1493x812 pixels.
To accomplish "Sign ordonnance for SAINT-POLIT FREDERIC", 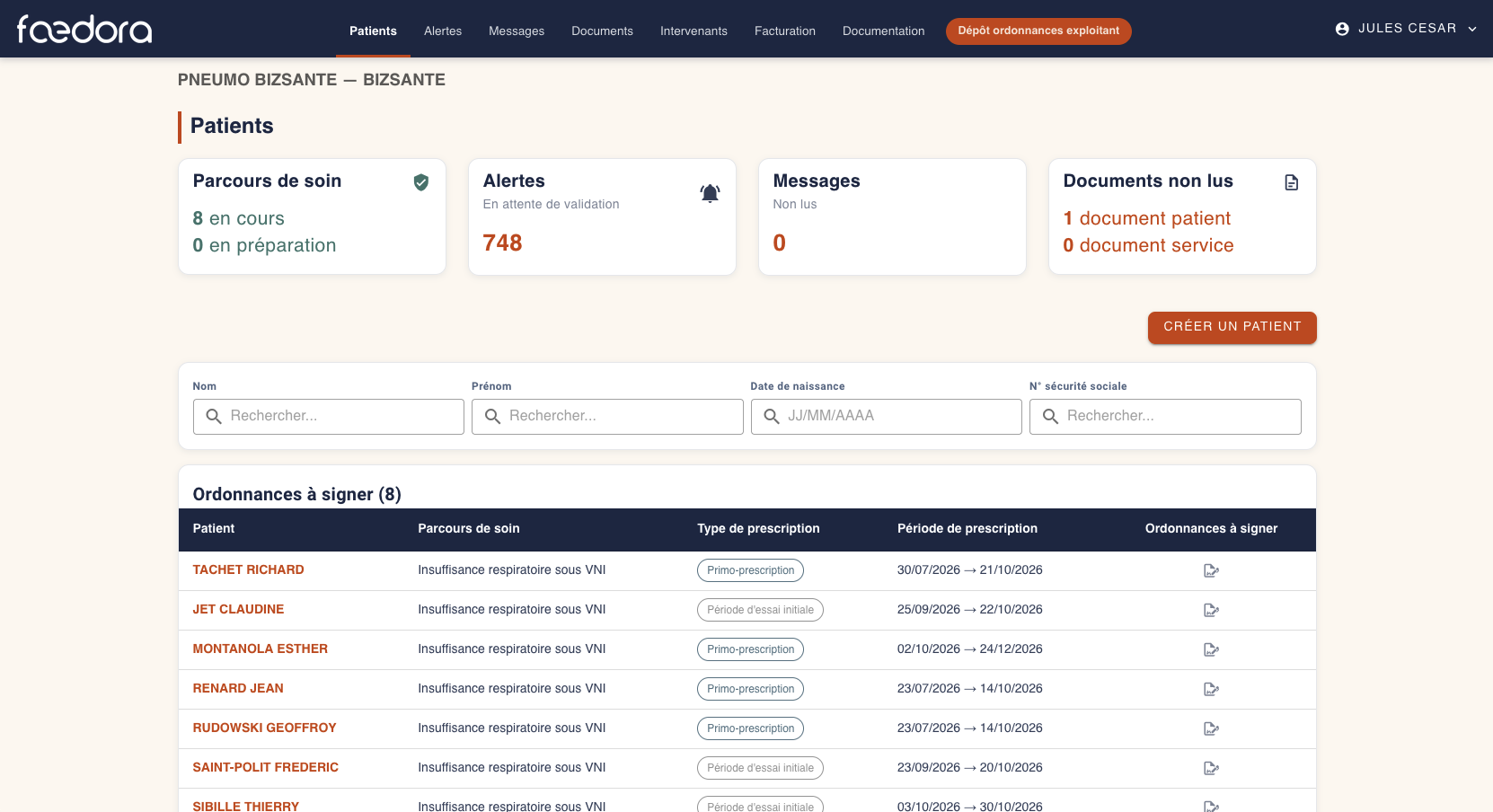I will (x=1211, y=768).
